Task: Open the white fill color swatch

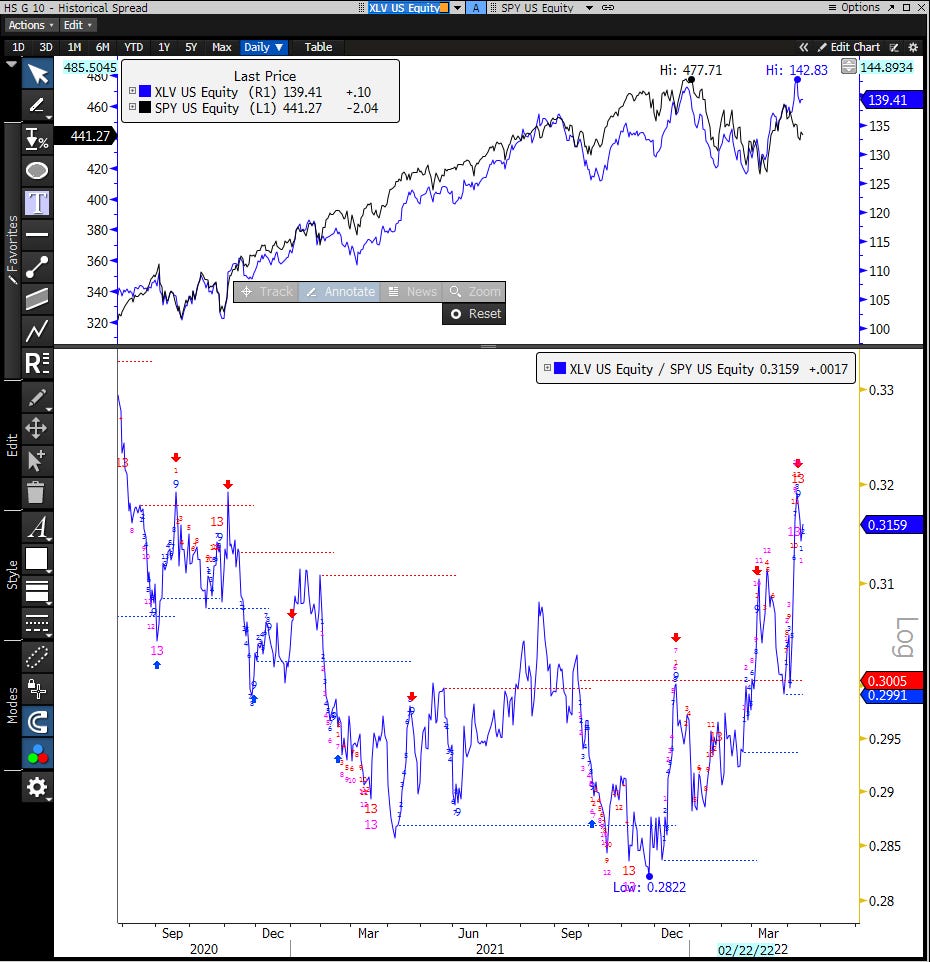Action: coord(37,559)
